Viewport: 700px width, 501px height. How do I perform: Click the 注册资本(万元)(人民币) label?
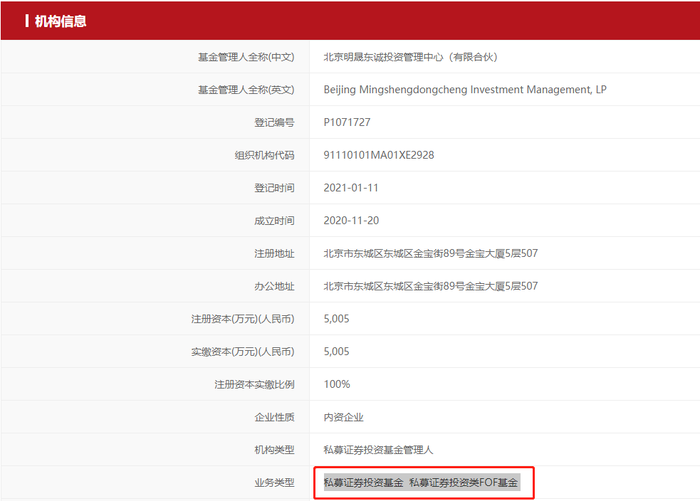point(243,319)
